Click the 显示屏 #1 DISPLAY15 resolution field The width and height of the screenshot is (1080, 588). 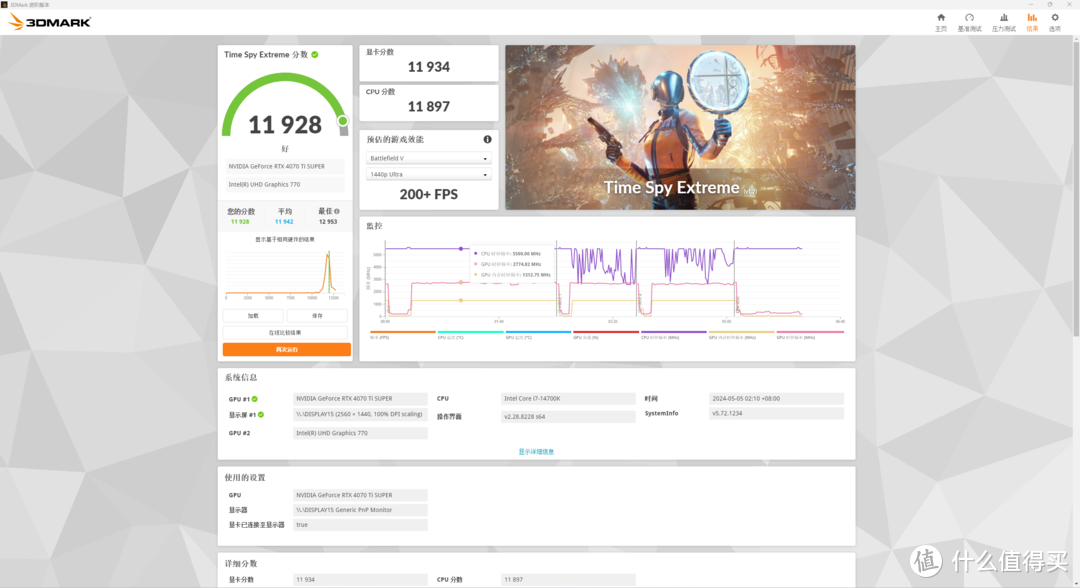click(x=360, y=414)
